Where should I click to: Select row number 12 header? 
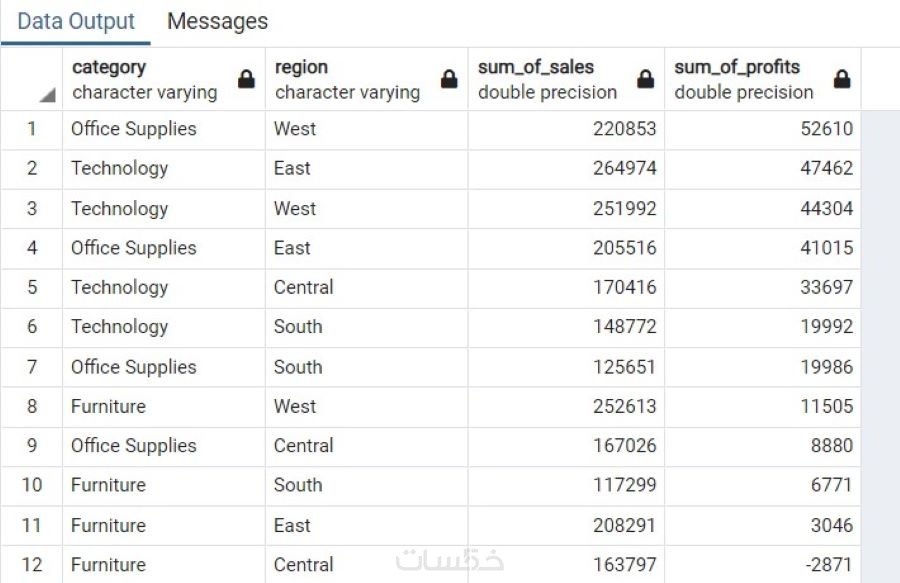click(32, 565)
